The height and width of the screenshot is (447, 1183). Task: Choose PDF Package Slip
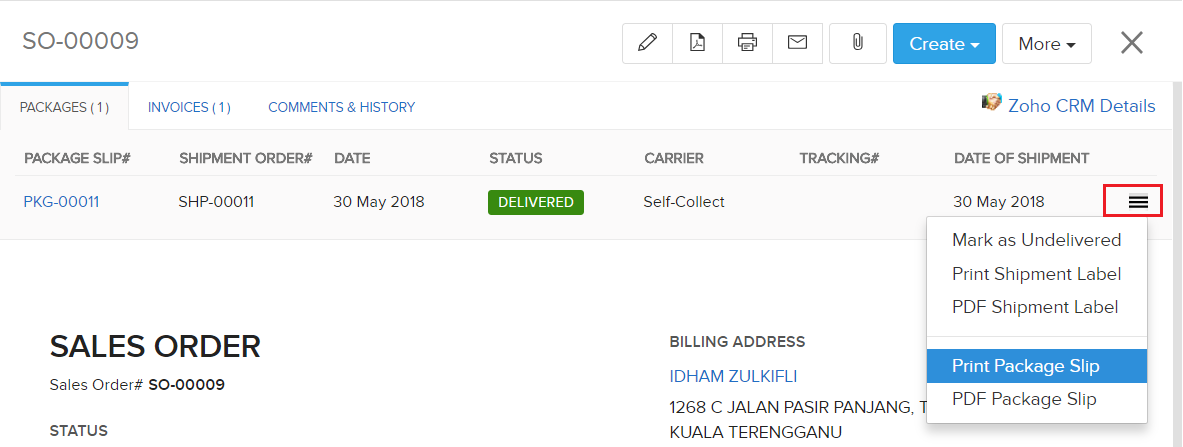1024,399
